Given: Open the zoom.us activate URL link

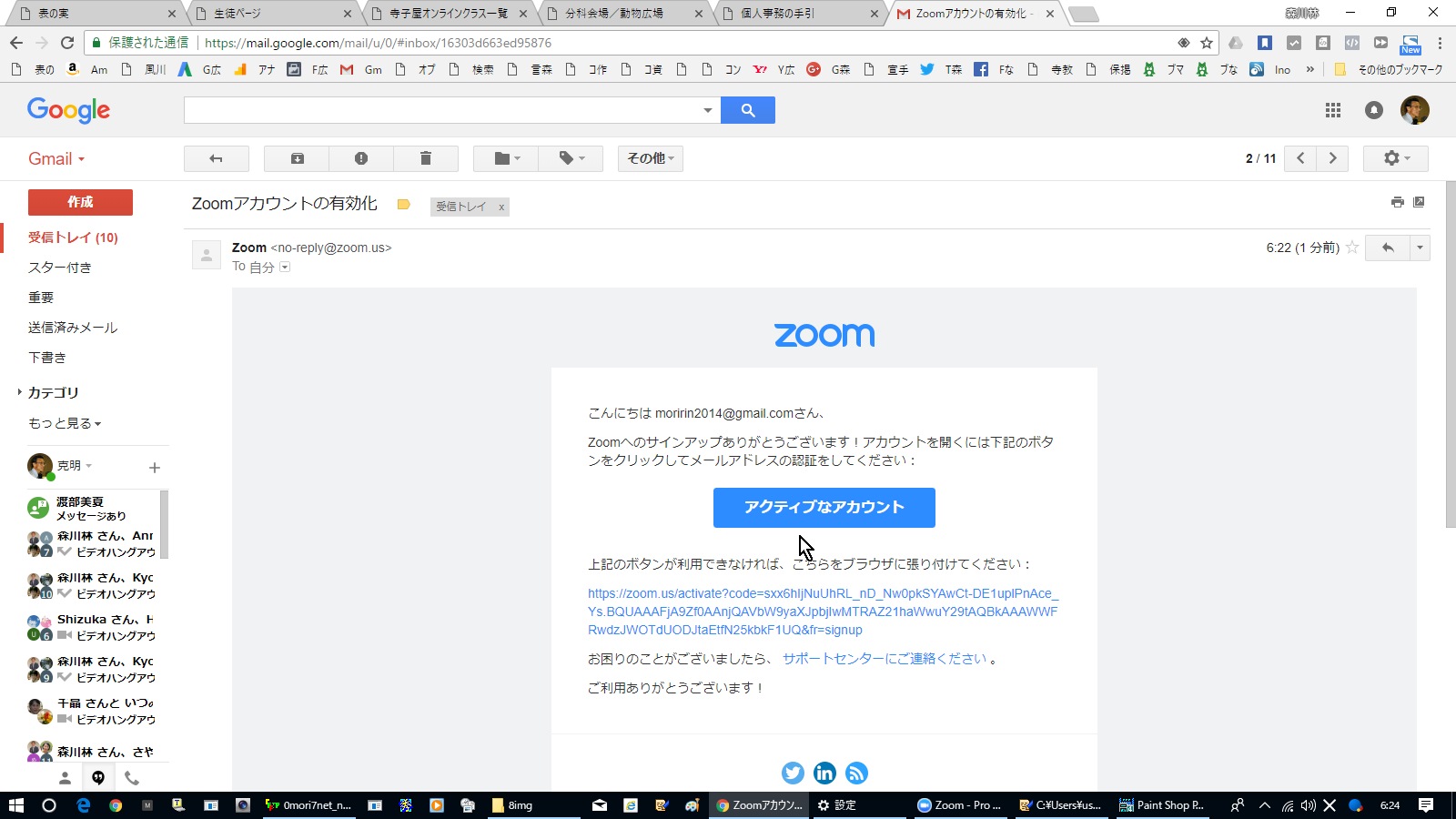Looking at the screenshot, I should click(x=823, y=612).
